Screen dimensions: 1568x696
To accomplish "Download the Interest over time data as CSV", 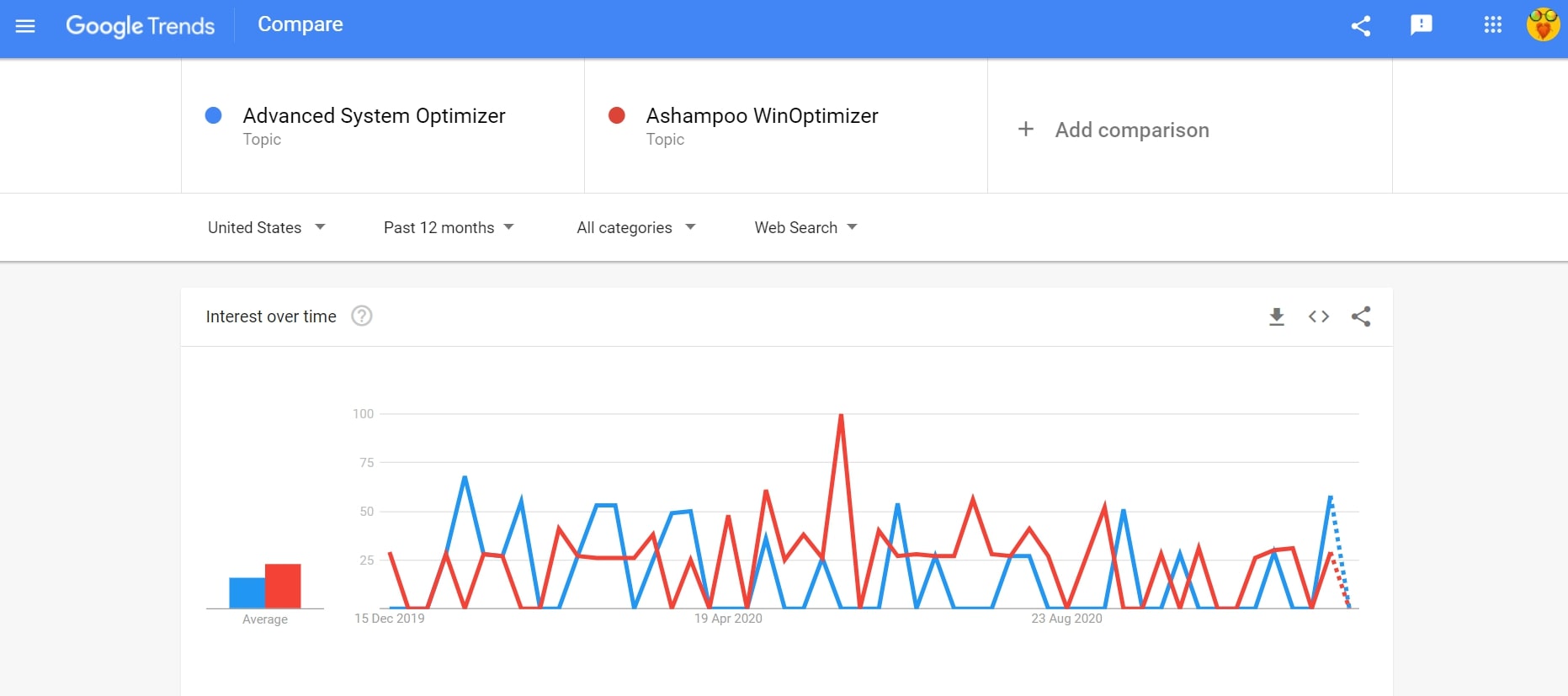I will point(1277,316).
